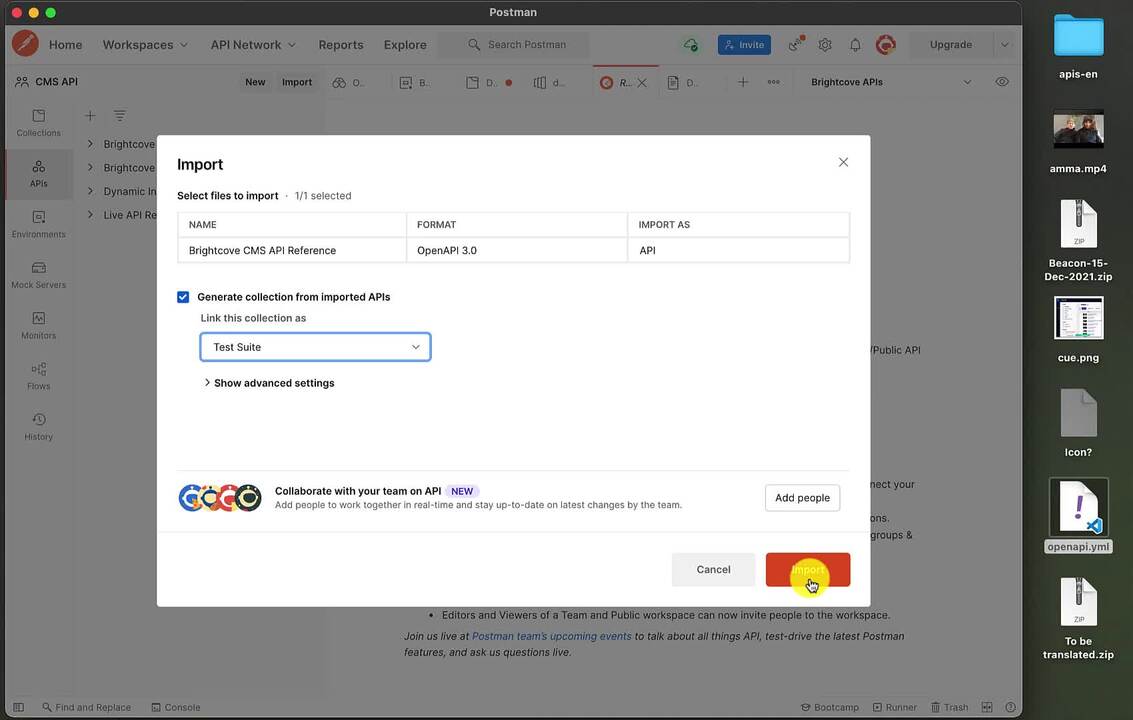The image size is (1133, 720).
Task: Click the New button in workspace header
Action: 255,82
